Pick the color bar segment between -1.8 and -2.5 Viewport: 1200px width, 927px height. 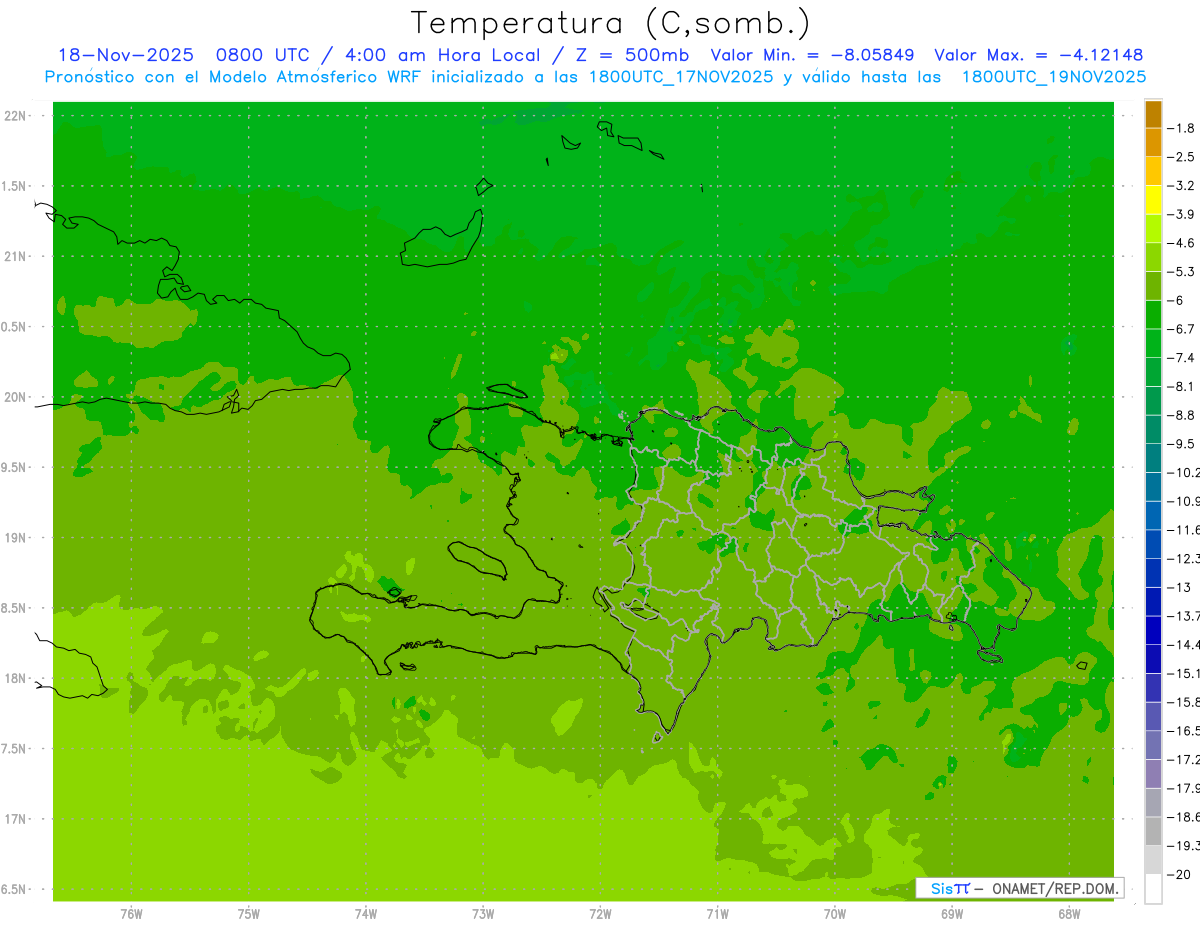click(1153, 142)
